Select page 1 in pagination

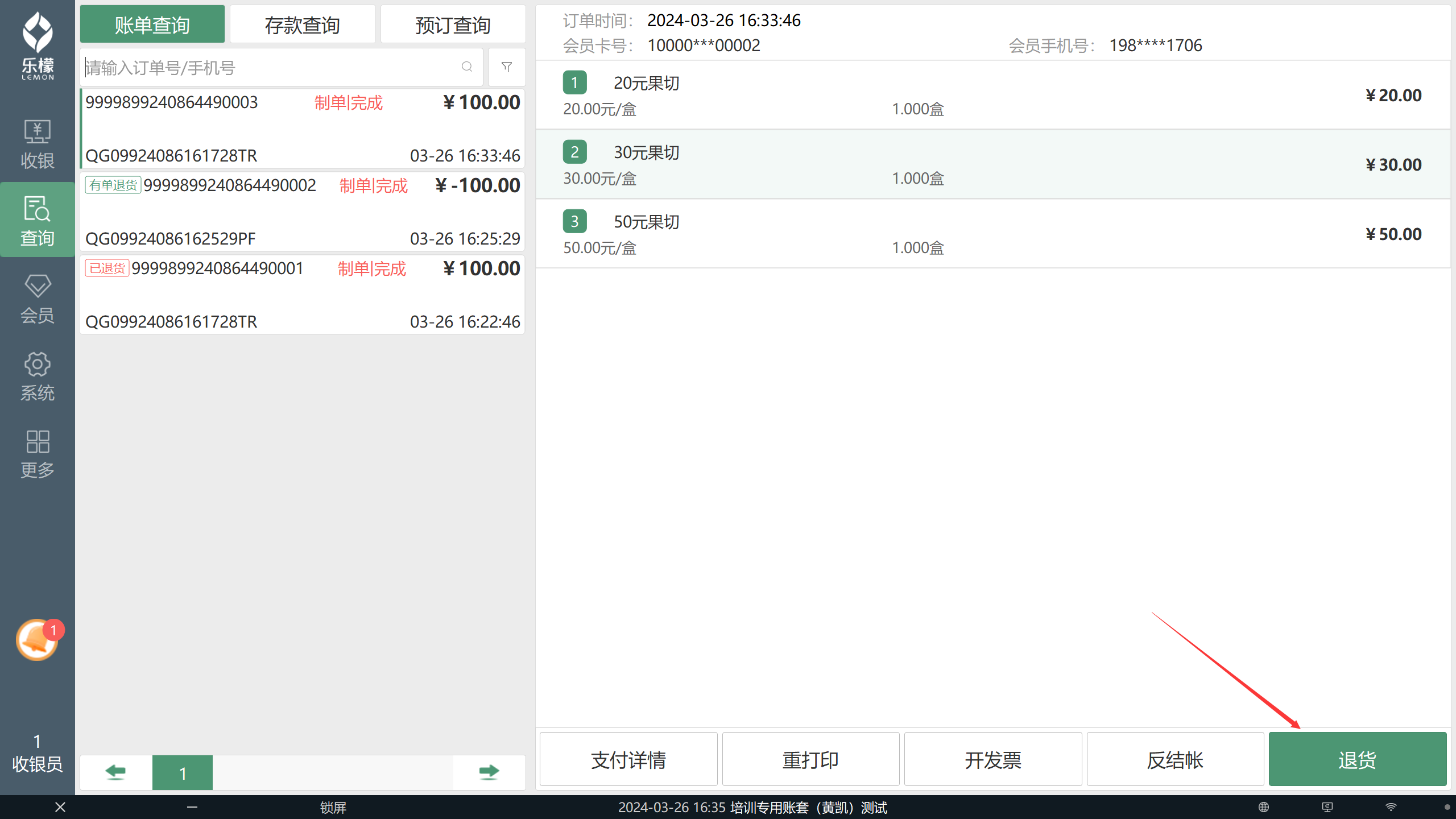(x=183, y=772)
